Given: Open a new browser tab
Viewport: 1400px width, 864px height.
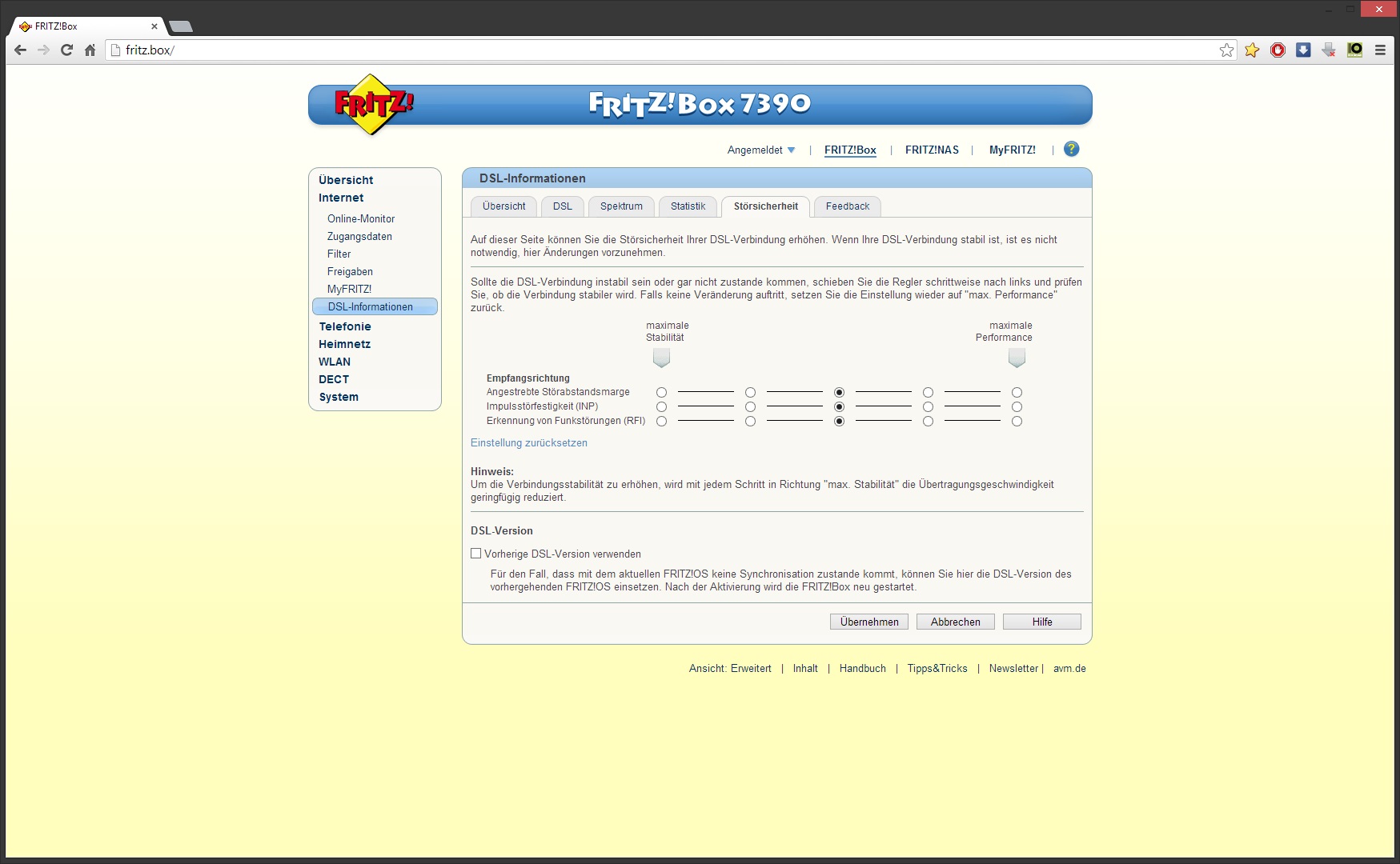Looking at the screenshot, I should coord(181,26).
